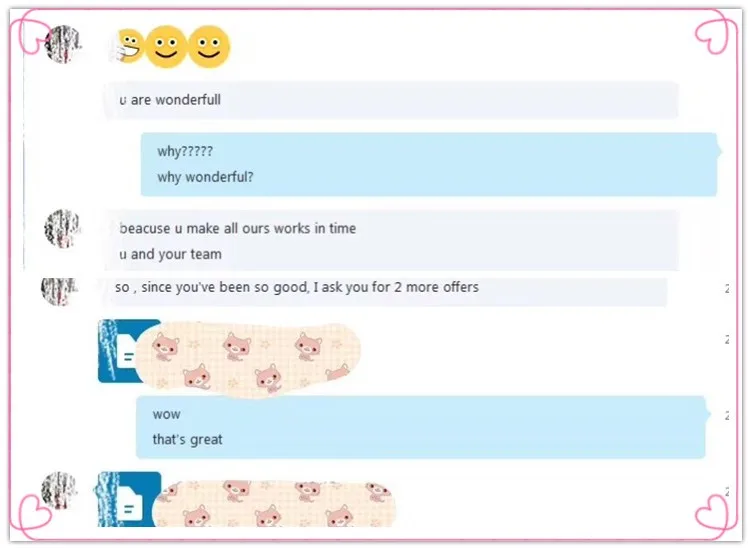
Task: Open avatar beside "2 more offers" message
Action: click(59, 290)
